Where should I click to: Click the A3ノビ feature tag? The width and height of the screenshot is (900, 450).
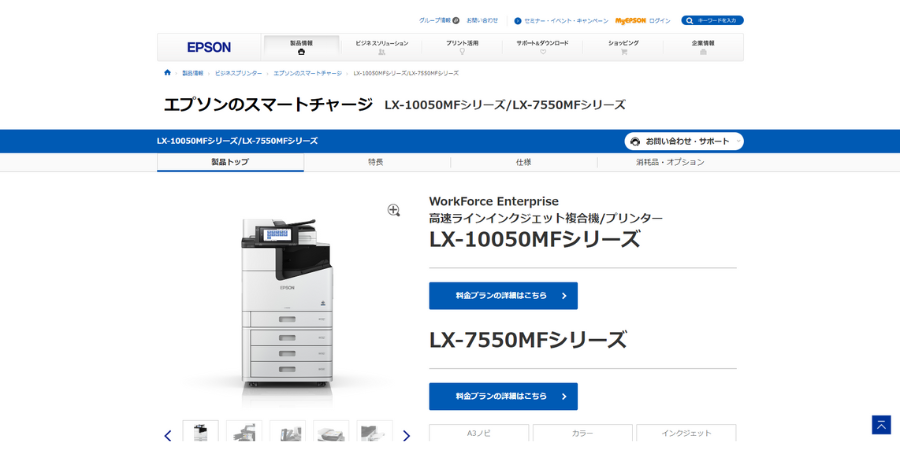click(479, 433)
